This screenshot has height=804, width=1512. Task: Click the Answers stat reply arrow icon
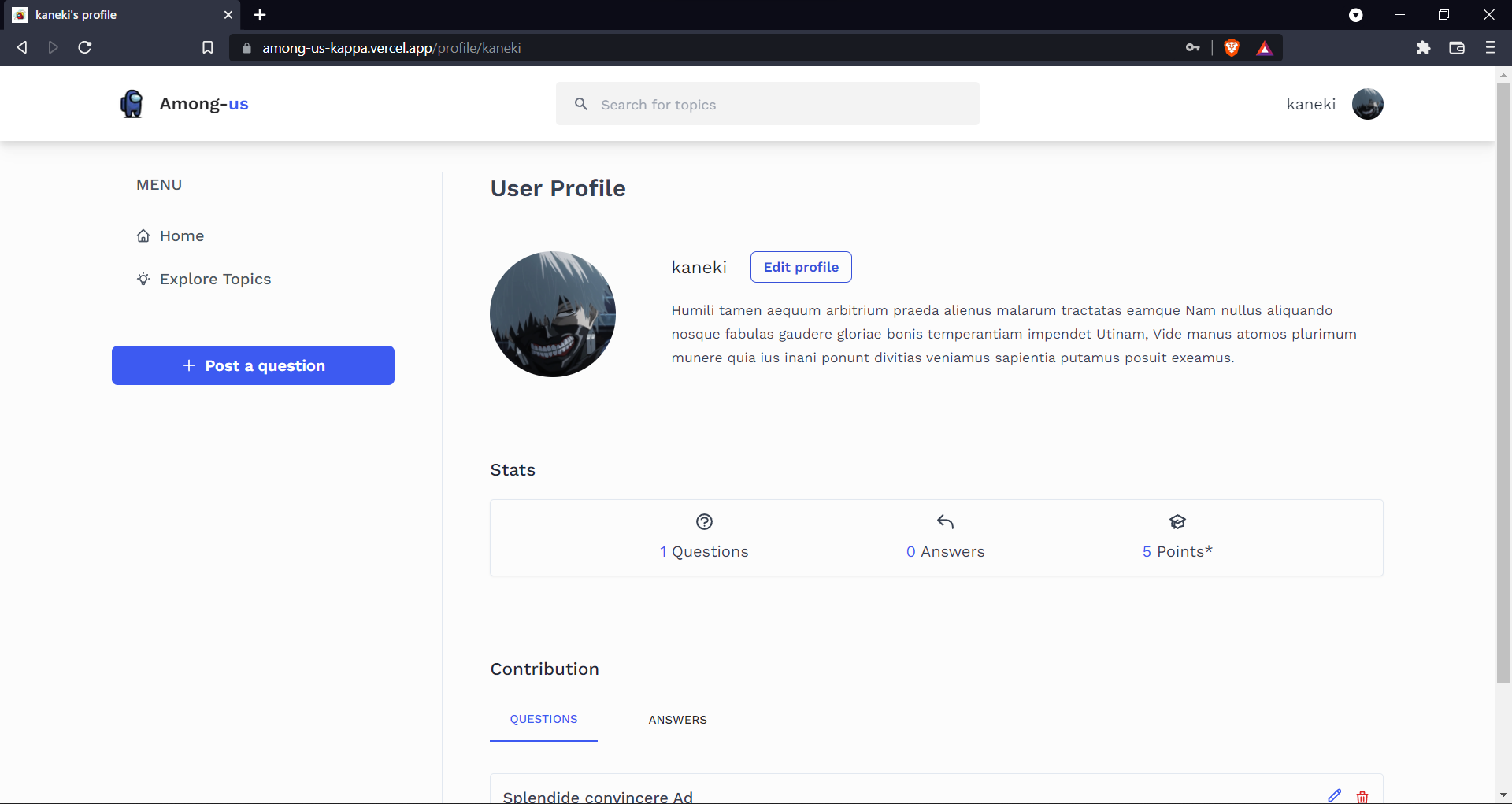(x=945, y=521)
